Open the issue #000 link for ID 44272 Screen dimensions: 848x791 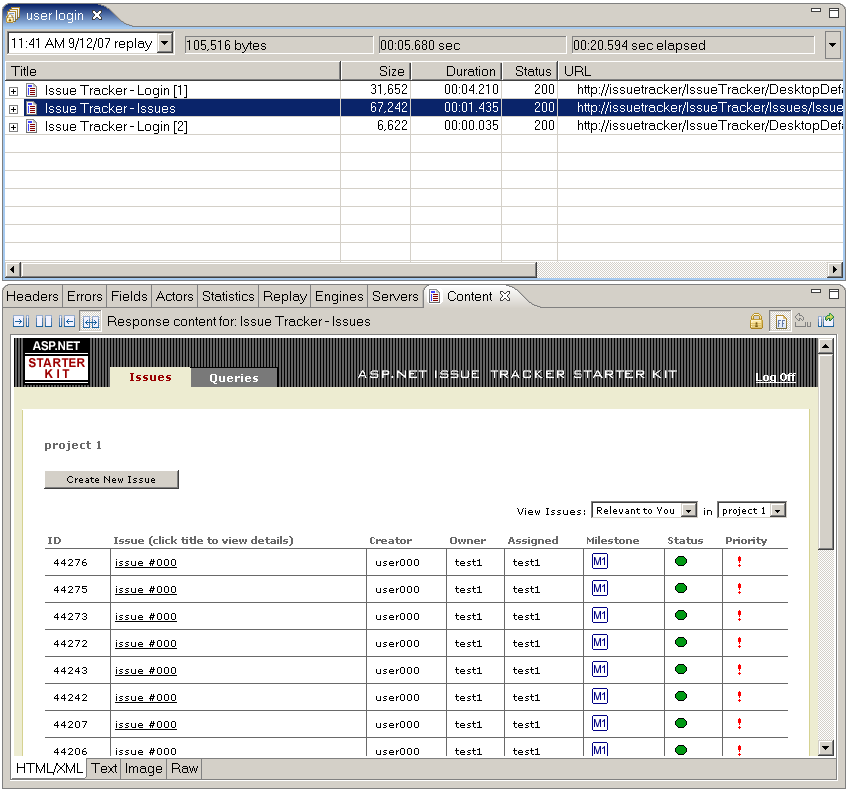pyautogui.click(x=145, y=643)
